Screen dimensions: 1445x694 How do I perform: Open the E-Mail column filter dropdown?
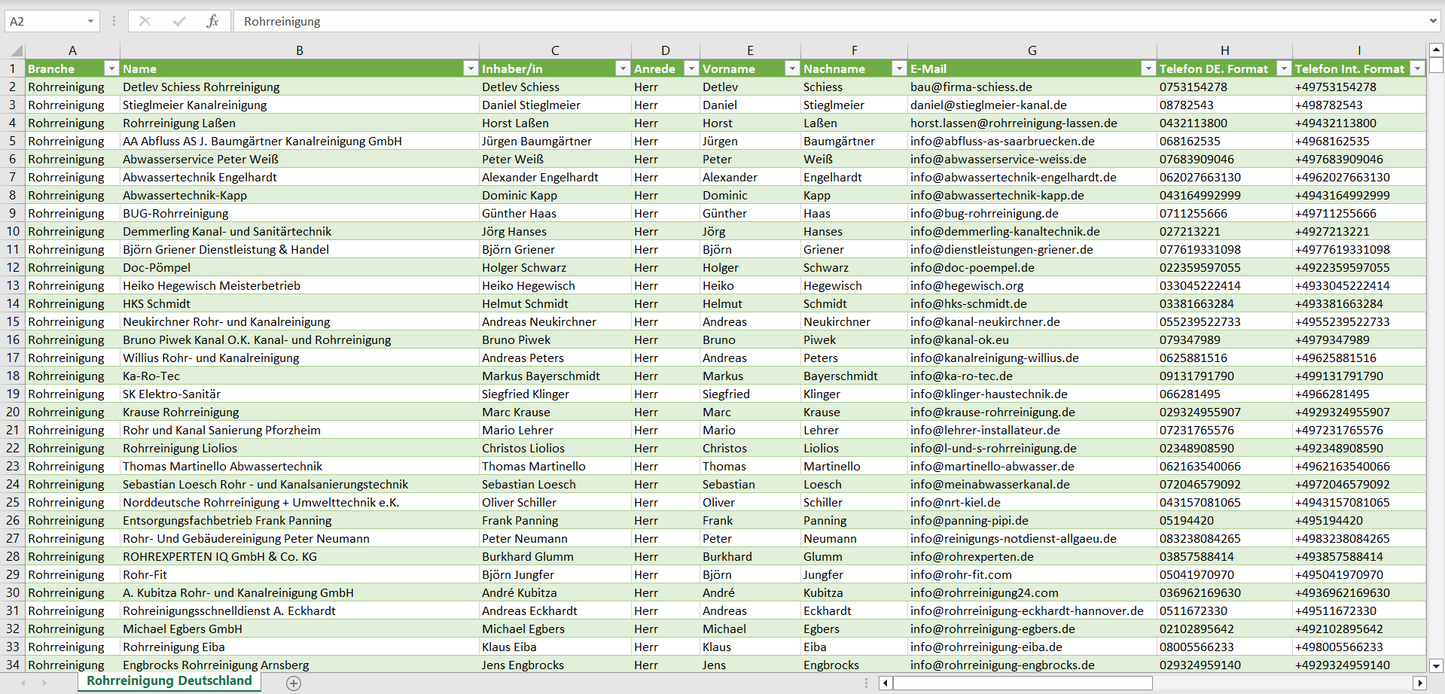(1146, 69)
